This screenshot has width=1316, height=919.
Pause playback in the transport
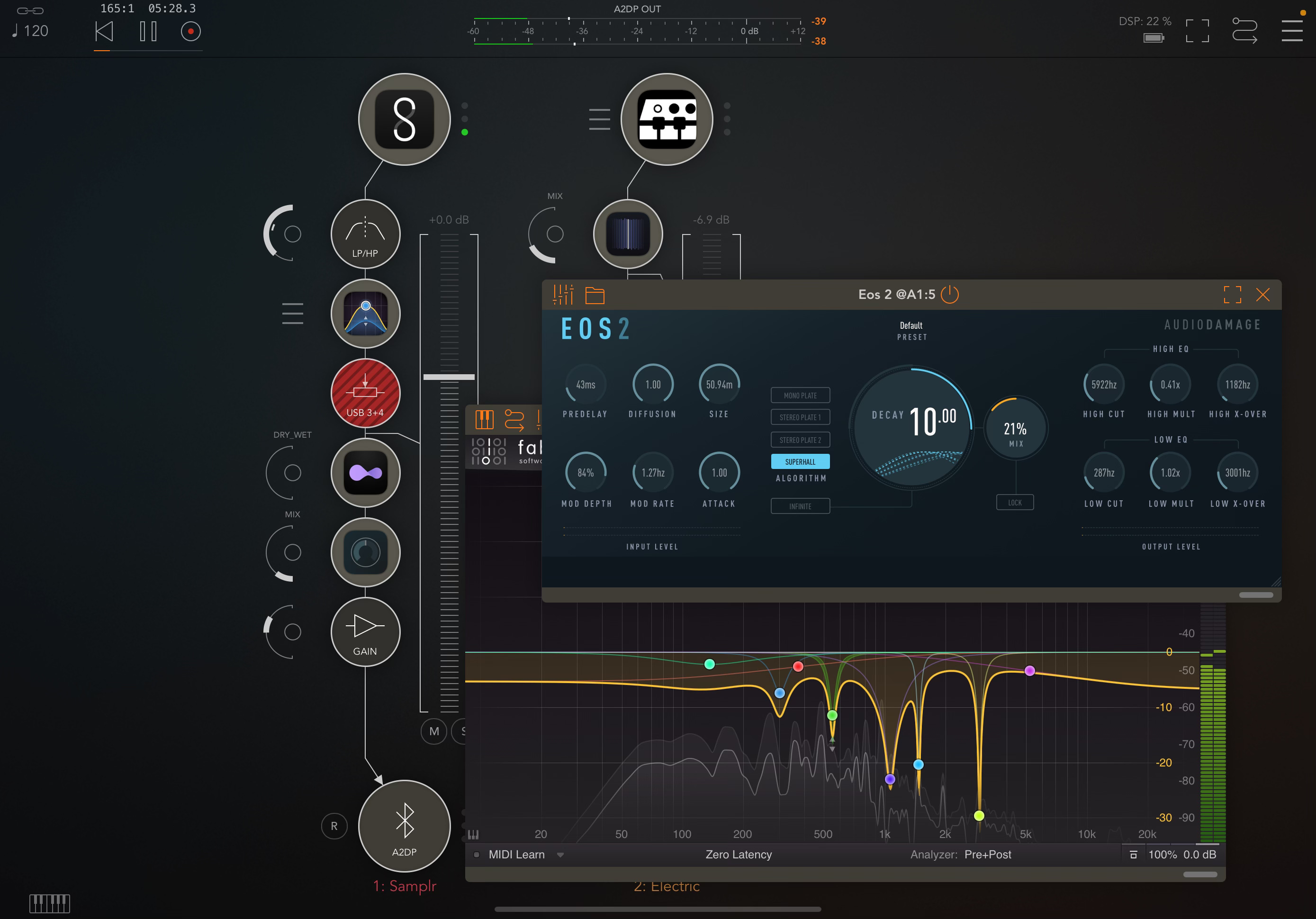pos(148,31)
